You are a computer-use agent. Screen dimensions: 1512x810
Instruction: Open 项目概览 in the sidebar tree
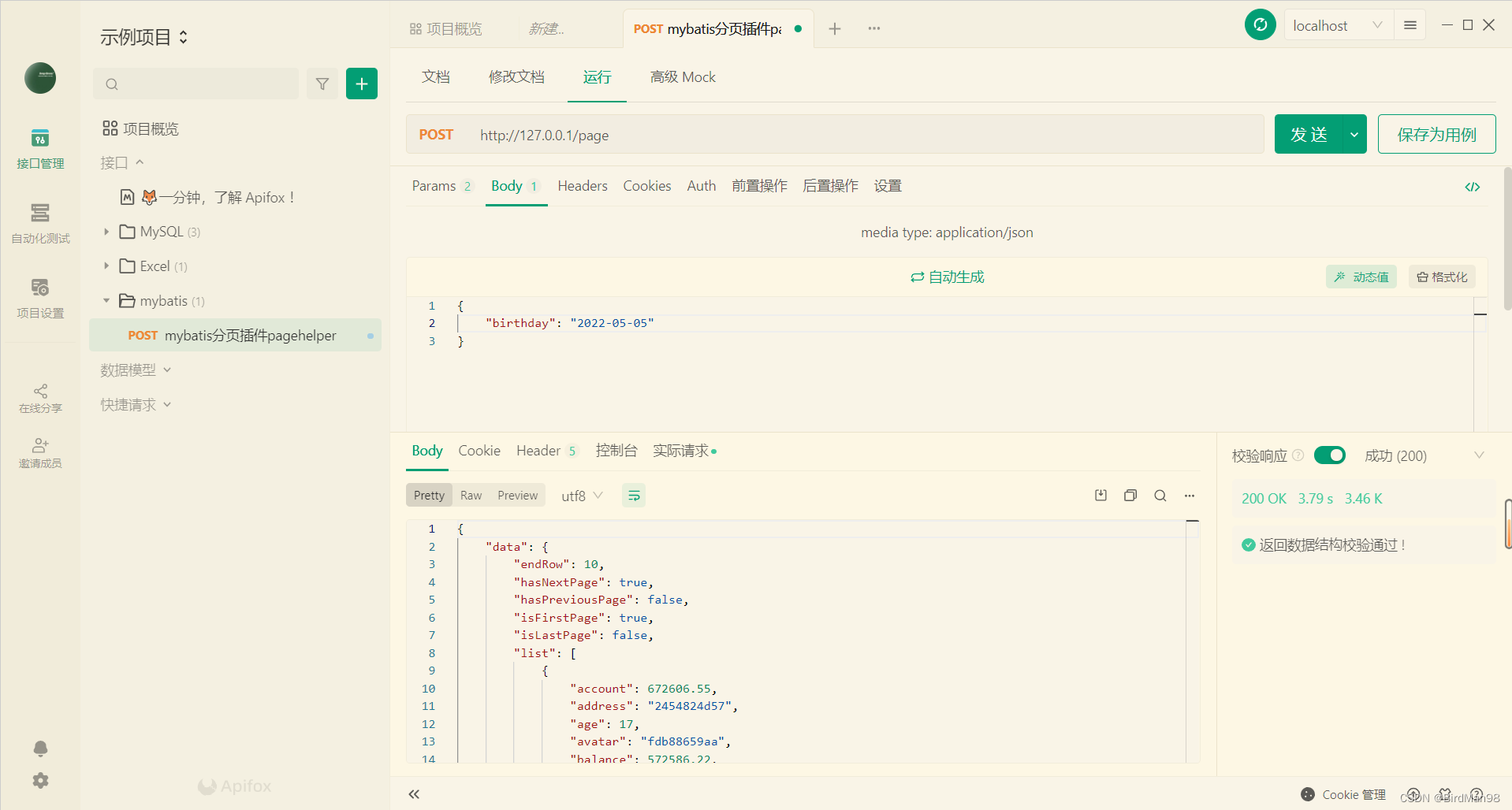coord(141,128)
